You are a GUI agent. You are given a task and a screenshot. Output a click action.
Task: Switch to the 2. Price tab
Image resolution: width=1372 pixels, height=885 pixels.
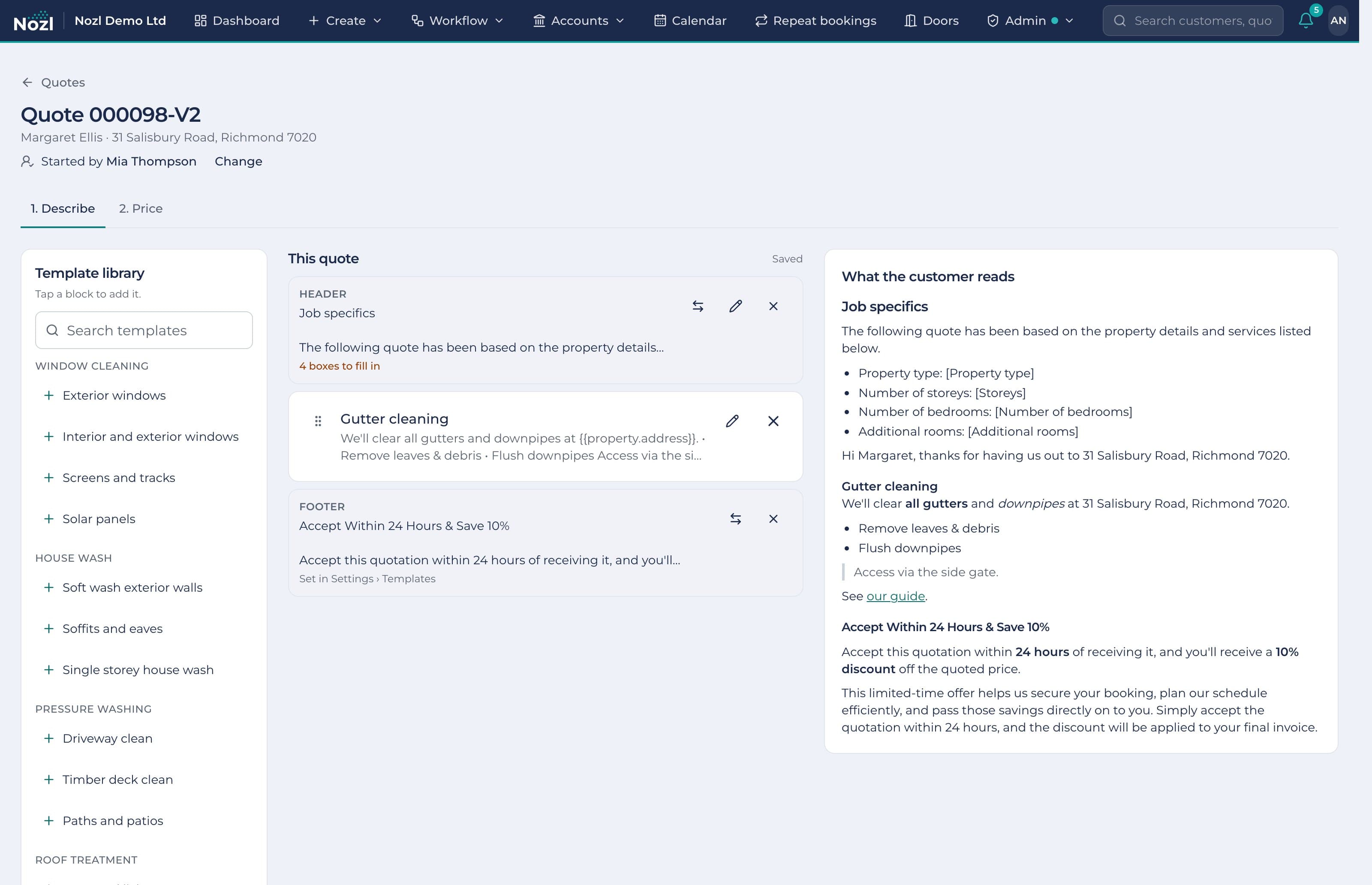click(141, 209)
